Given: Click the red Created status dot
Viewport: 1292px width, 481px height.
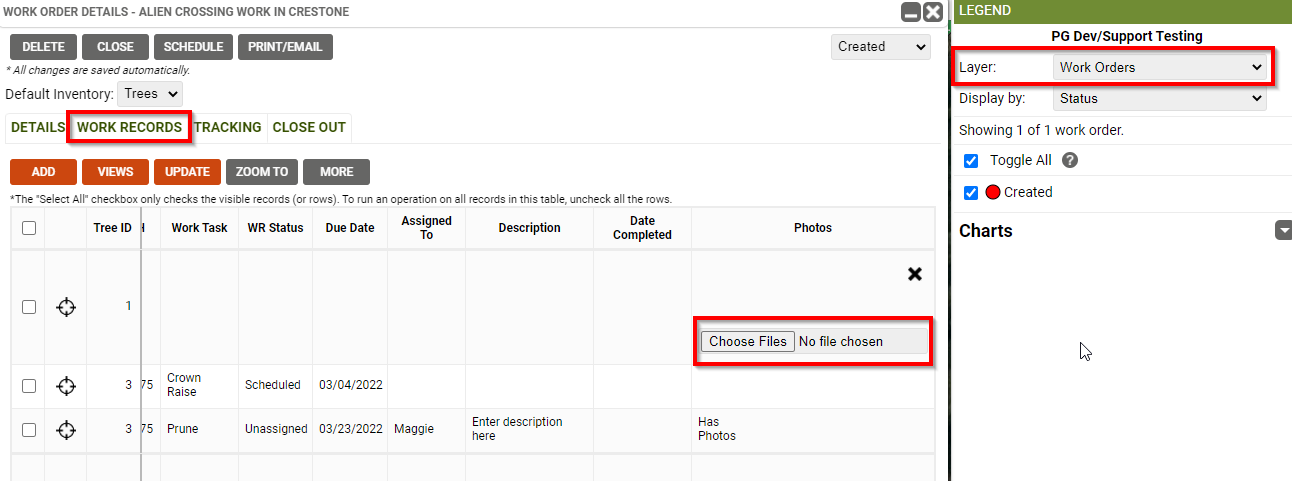Looking at the screenshot, I should [x=993, y=192].
